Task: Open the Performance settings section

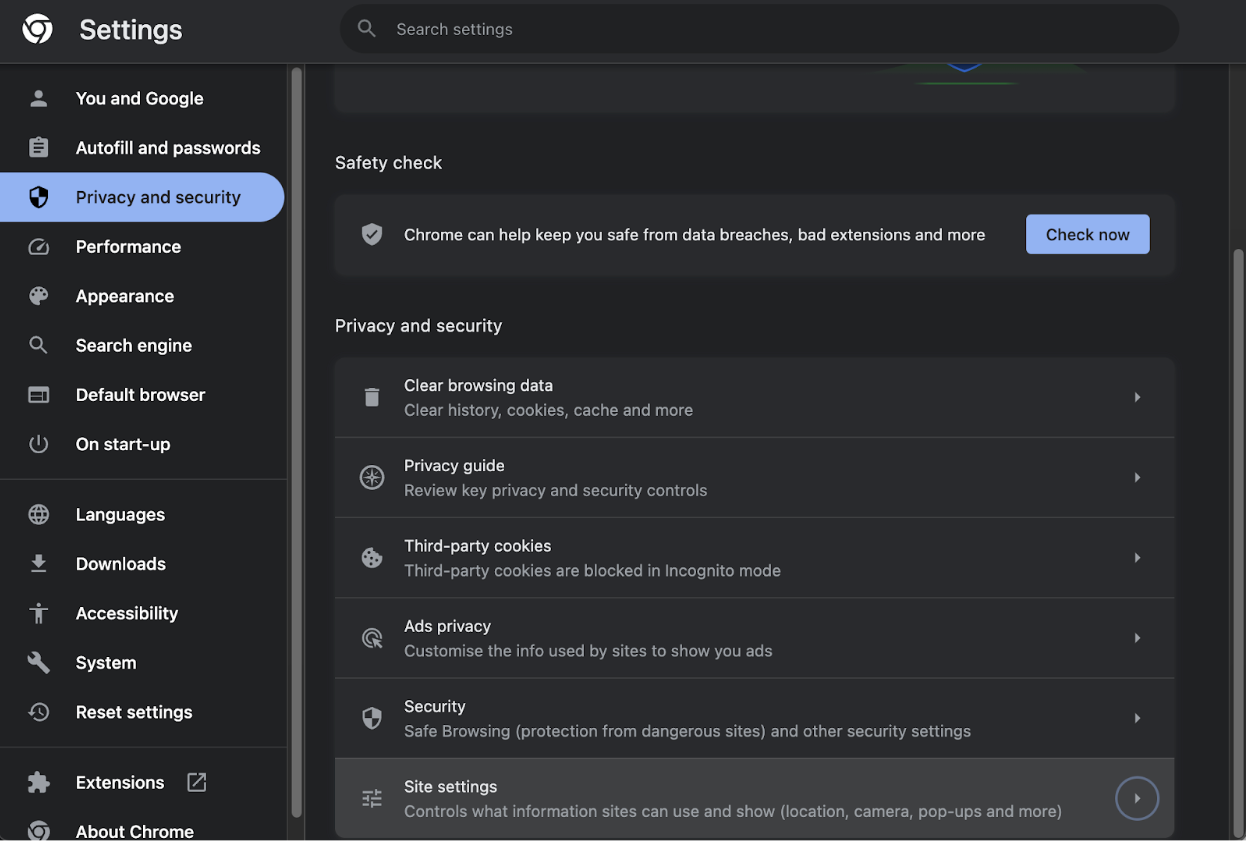Action: [128, 246]
